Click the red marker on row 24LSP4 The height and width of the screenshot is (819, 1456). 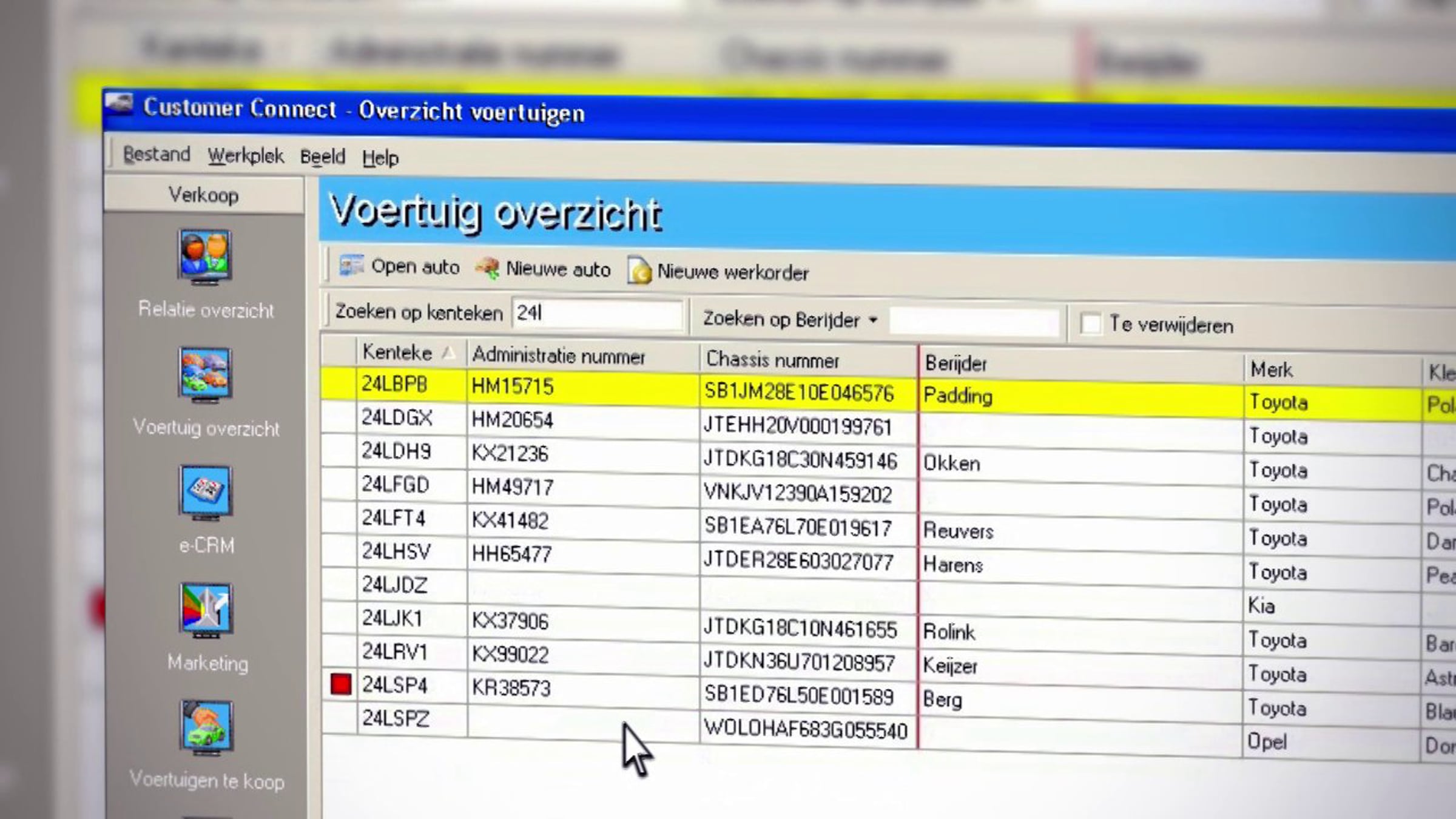coord(341,684)
